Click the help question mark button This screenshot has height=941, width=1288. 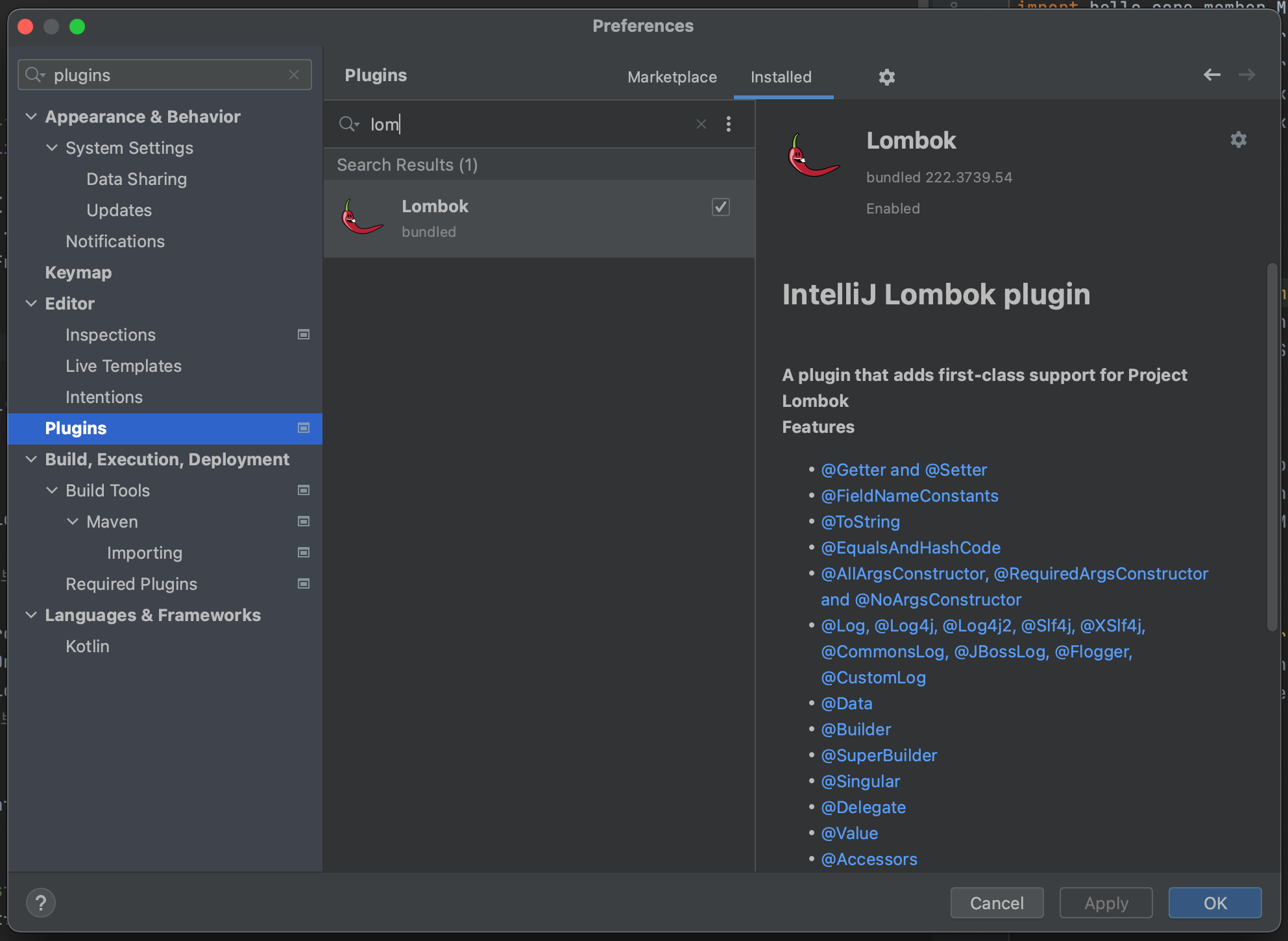pos(41,903)
